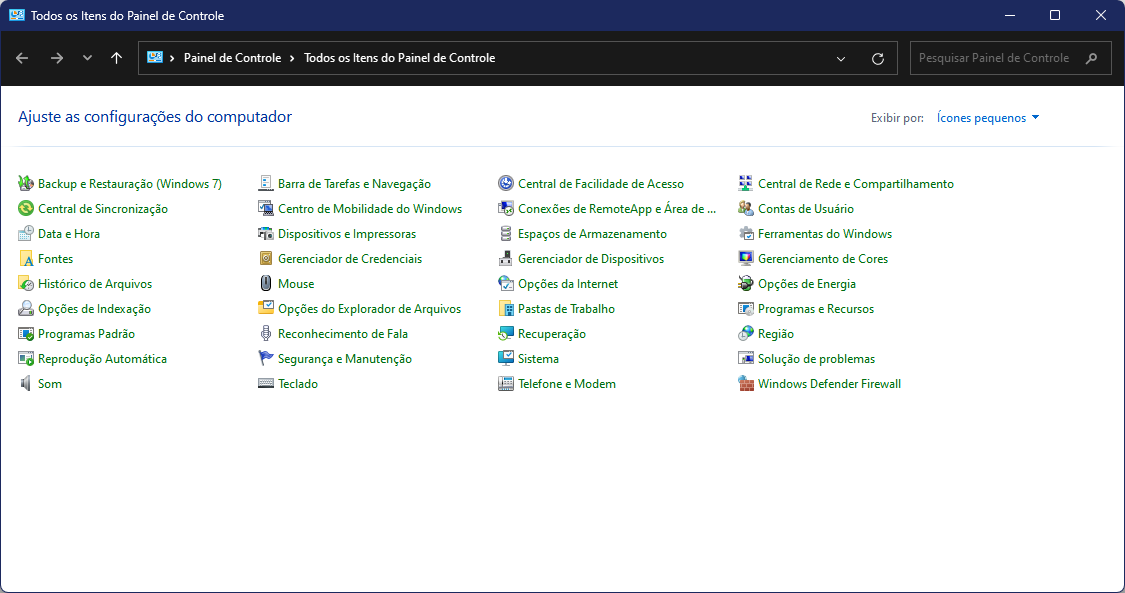The width and height of the screenshot is (1125, 593).
Task: Click Barra de Tarefas e Navegação icon
Action: [x=266, y=184]
